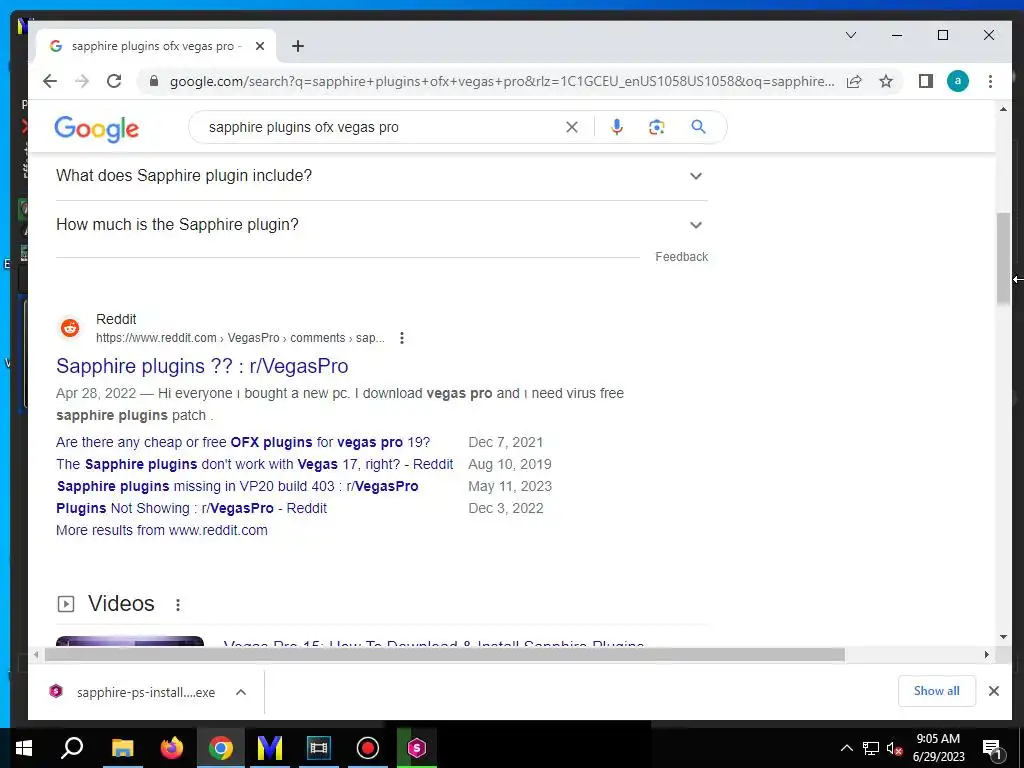1024x768 pixels.
Task: Click the scroll-right arrow of horizontal bar
Action: [x=987, y=654]
